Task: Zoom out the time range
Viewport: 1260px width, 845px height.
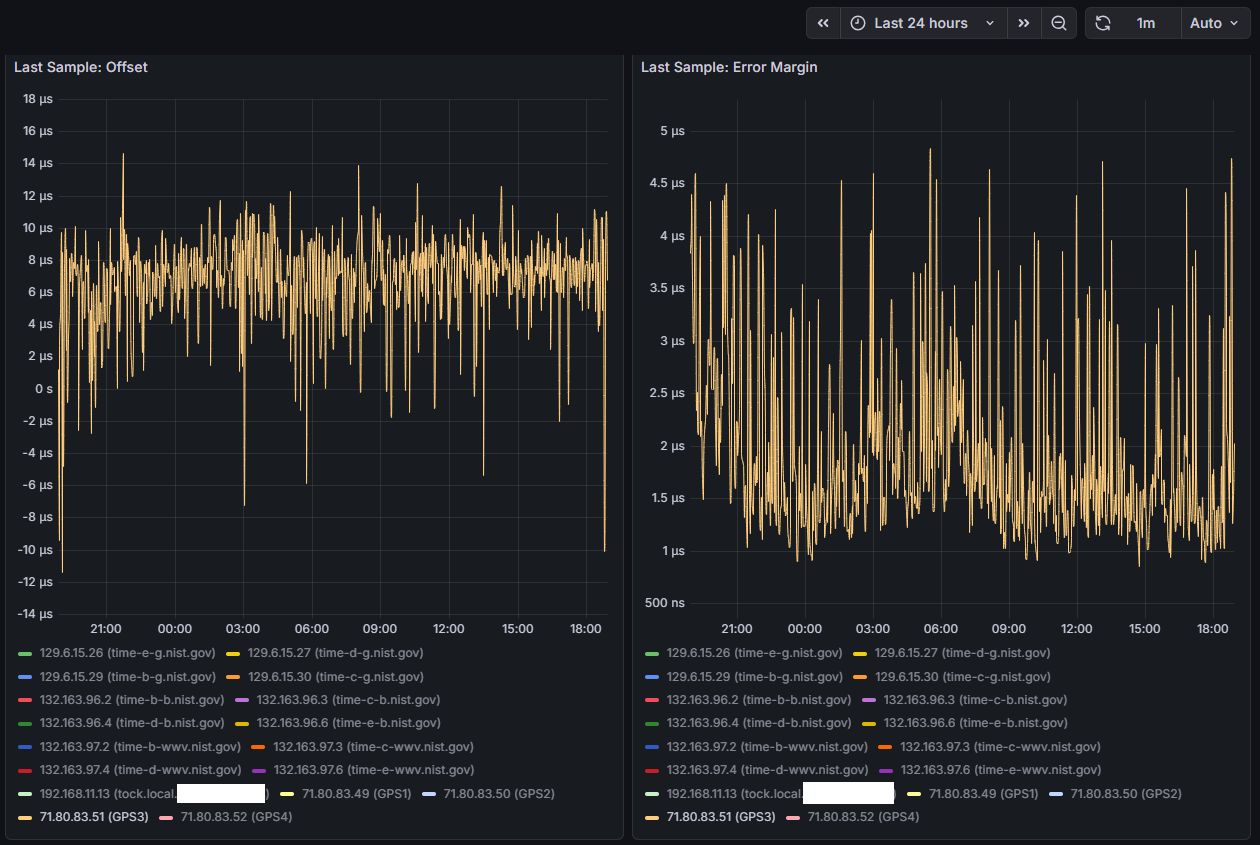Action: 1059,23
